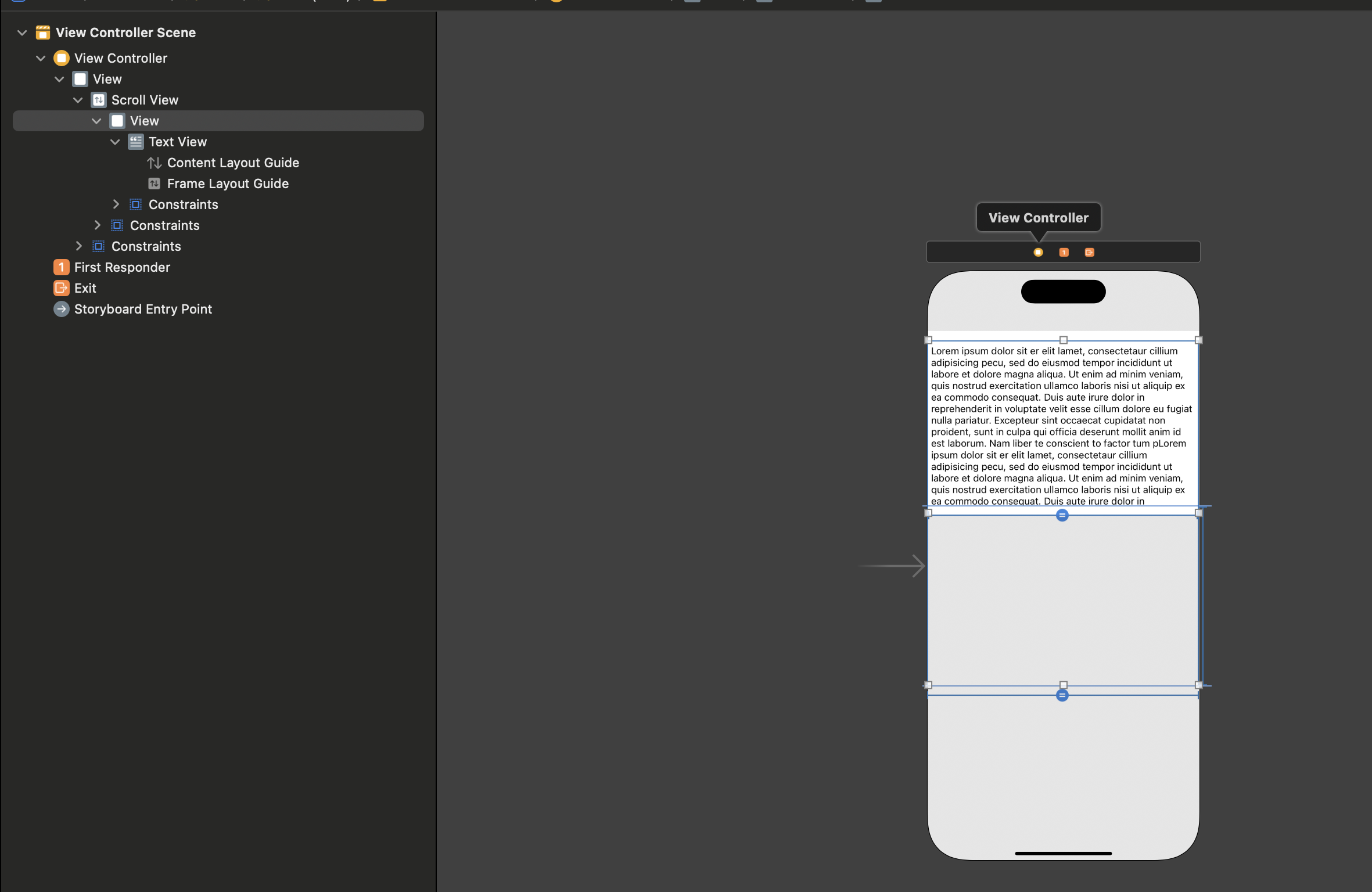Image resolution: width=1372 pixels, height=892 pixels.
Task: Click First Responder icon in scene dock
Action: pyautogui.click(x=1064, y=252)
